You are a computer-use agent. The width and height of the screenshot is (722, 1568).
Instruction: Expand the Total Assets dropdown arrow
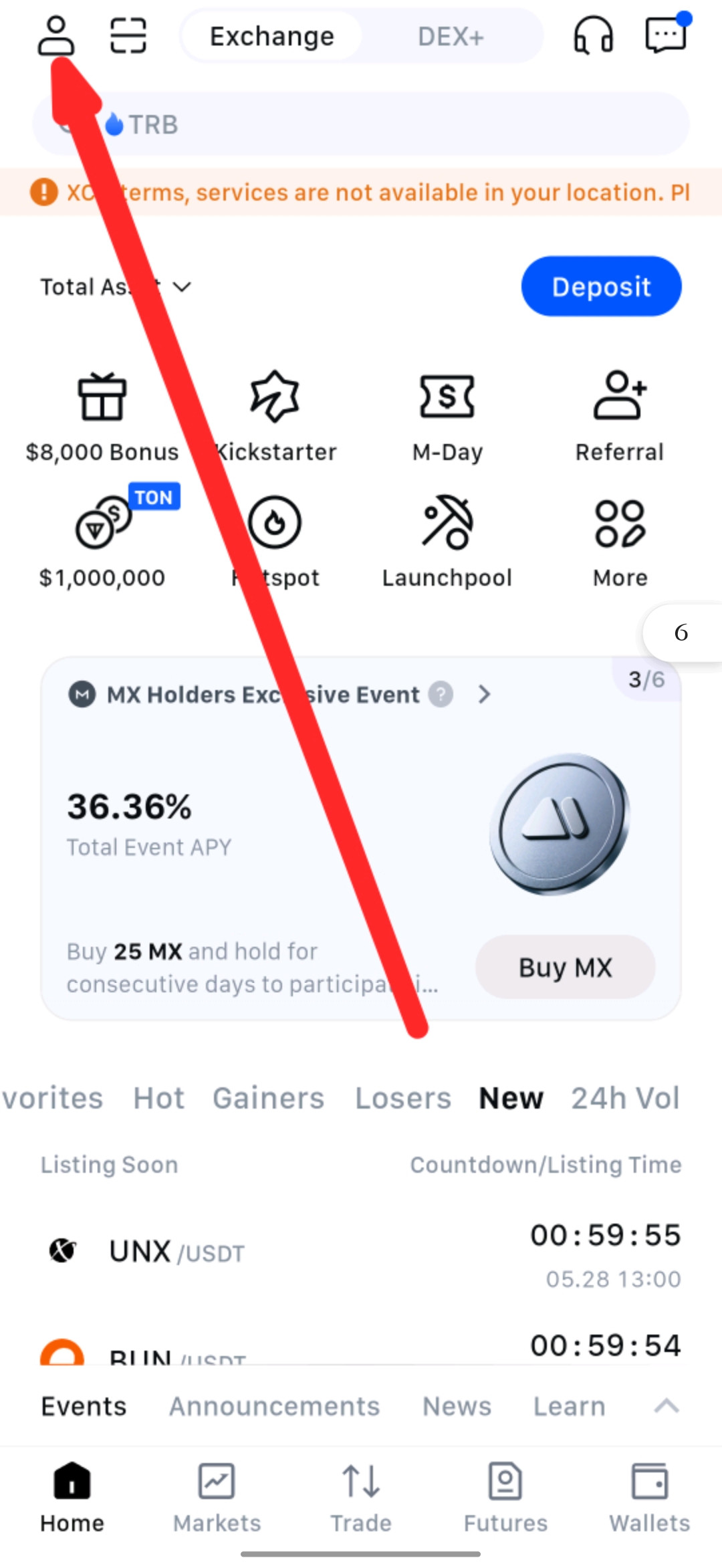(x=182, y=288)
